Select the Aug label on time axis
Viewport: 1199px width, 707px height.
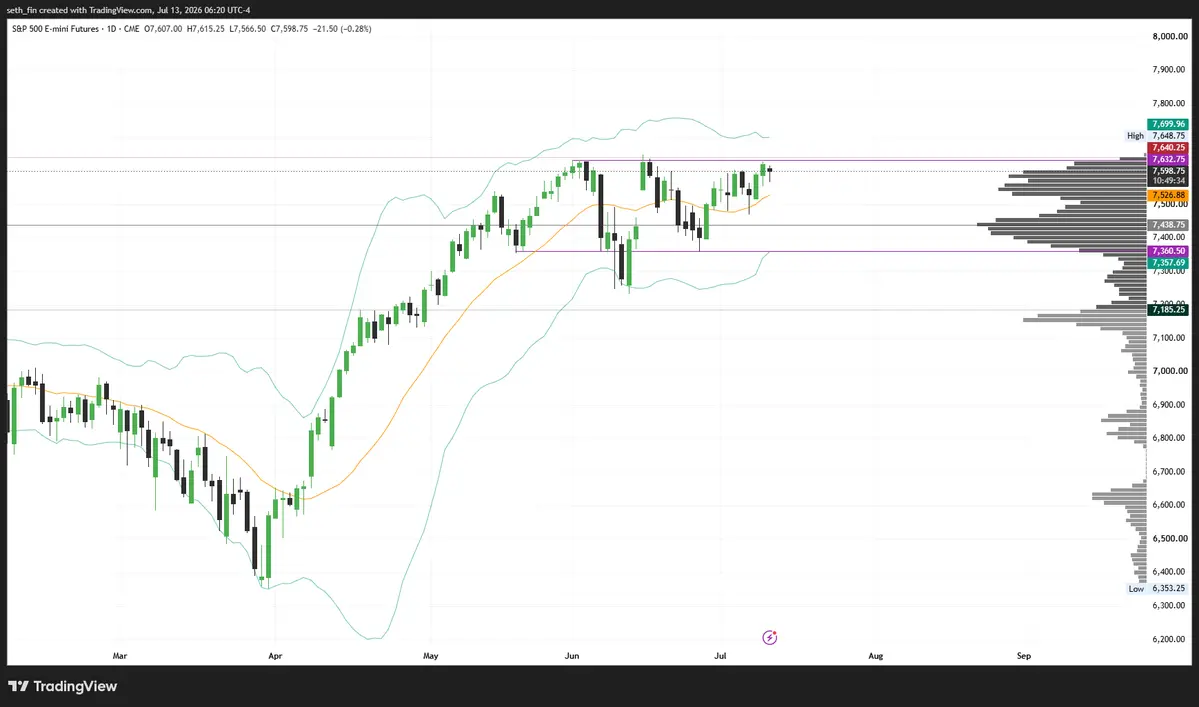(876, 656)
